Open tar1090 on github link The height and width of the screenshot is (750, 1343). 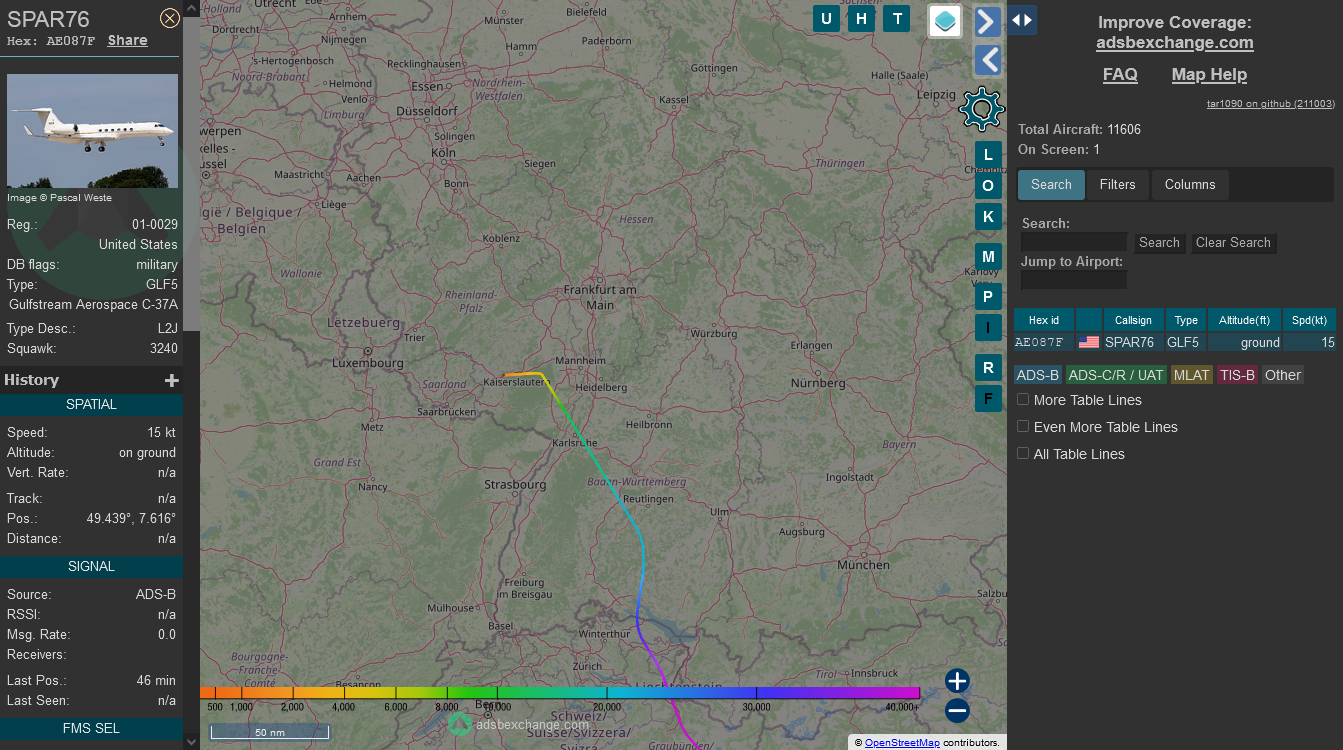pos(1270,103)
